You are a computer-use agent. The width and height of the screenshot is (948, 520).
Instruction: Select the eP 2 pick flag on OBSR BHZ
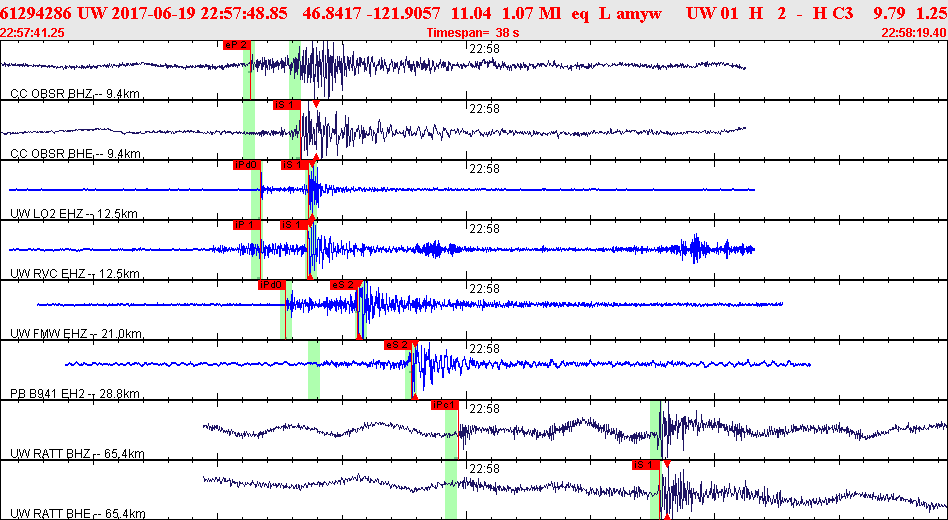236,45
